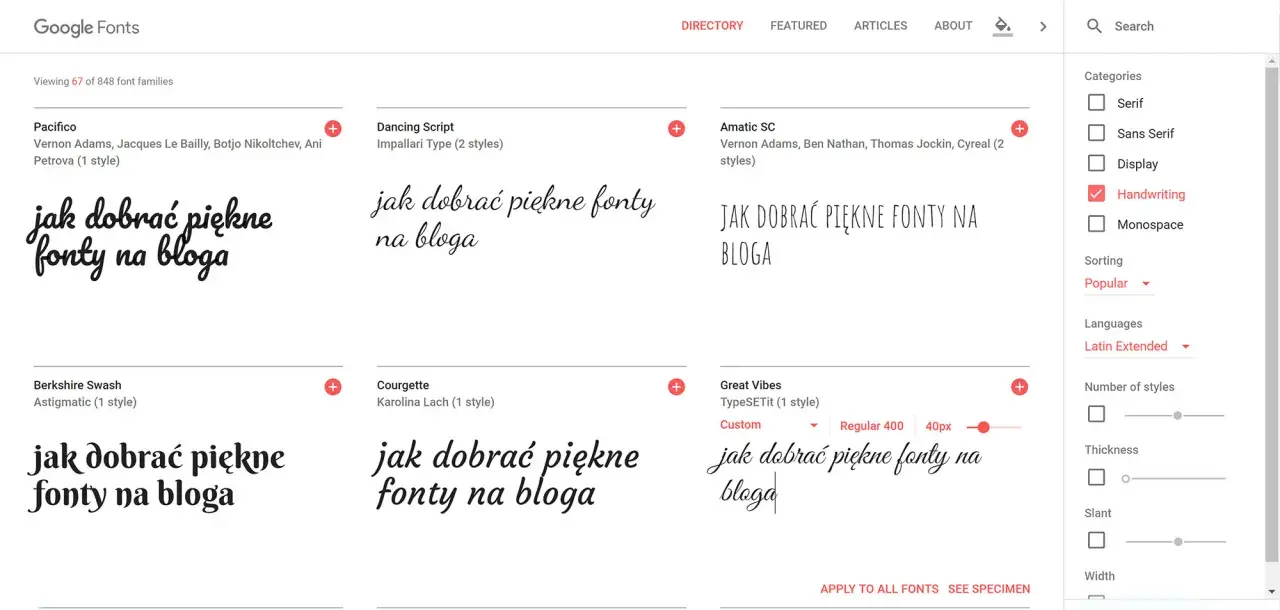
Task: Click 'Karolina Lach (1 style)' text
Action: (x=435, y=402)
